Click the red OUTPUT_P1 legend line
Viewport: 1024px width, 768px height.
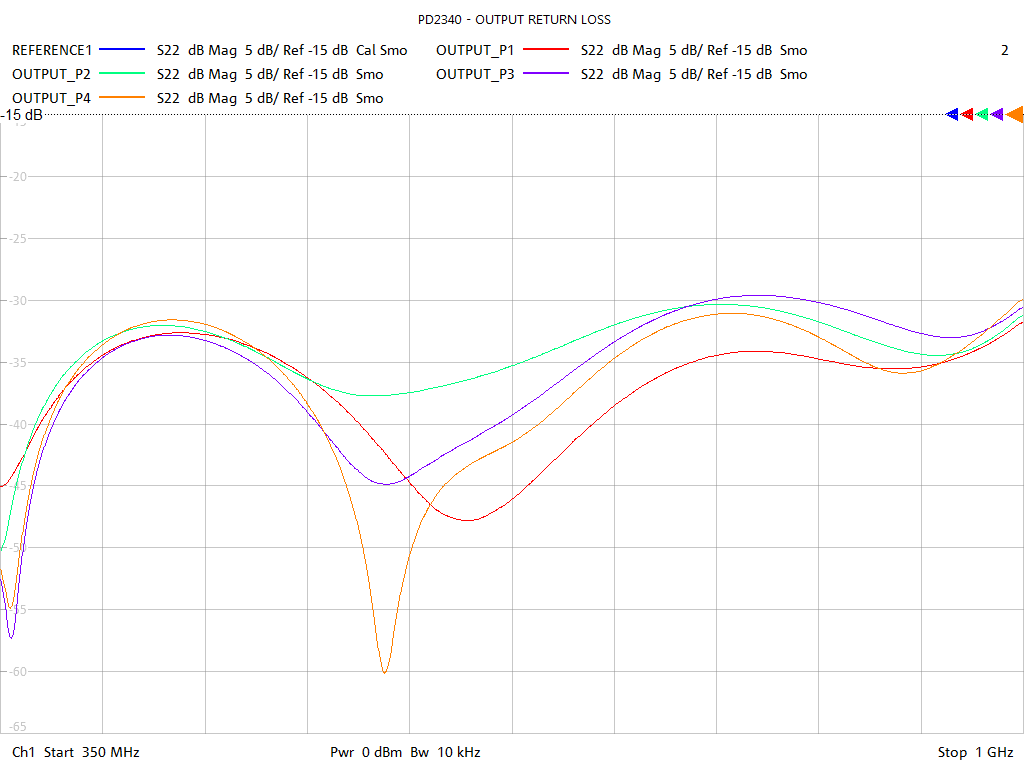[x=546, y=50]
